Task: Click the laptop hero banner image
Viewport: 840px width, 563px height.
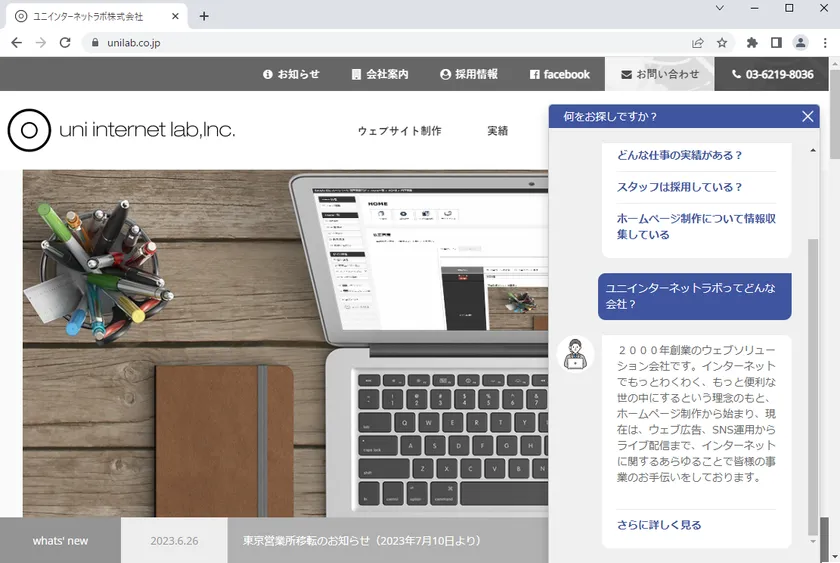Action: (285, 343)
